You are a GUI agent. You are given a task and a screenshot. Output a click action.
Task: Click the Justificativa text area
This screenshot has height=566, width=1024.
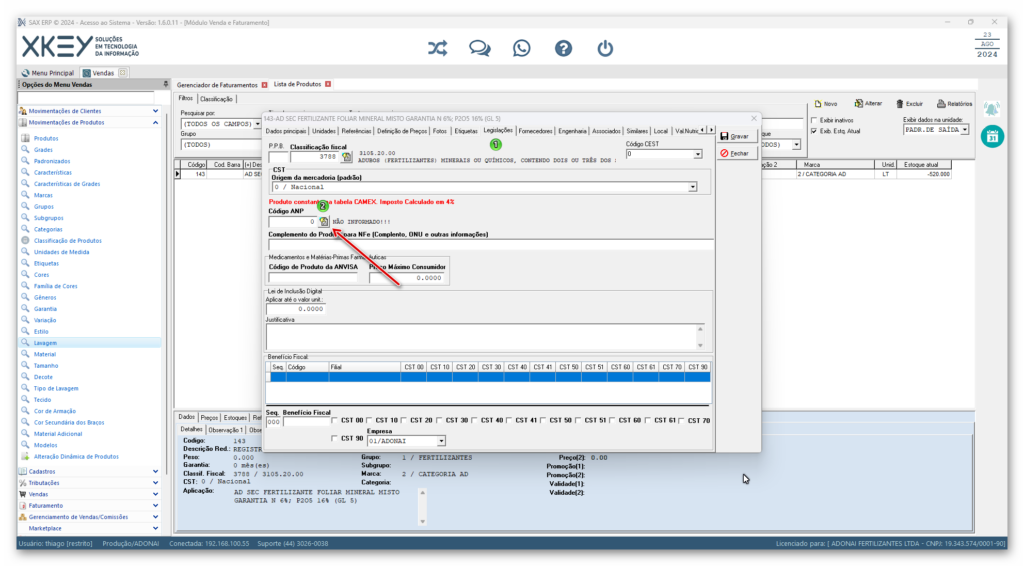tap(483, 337)
